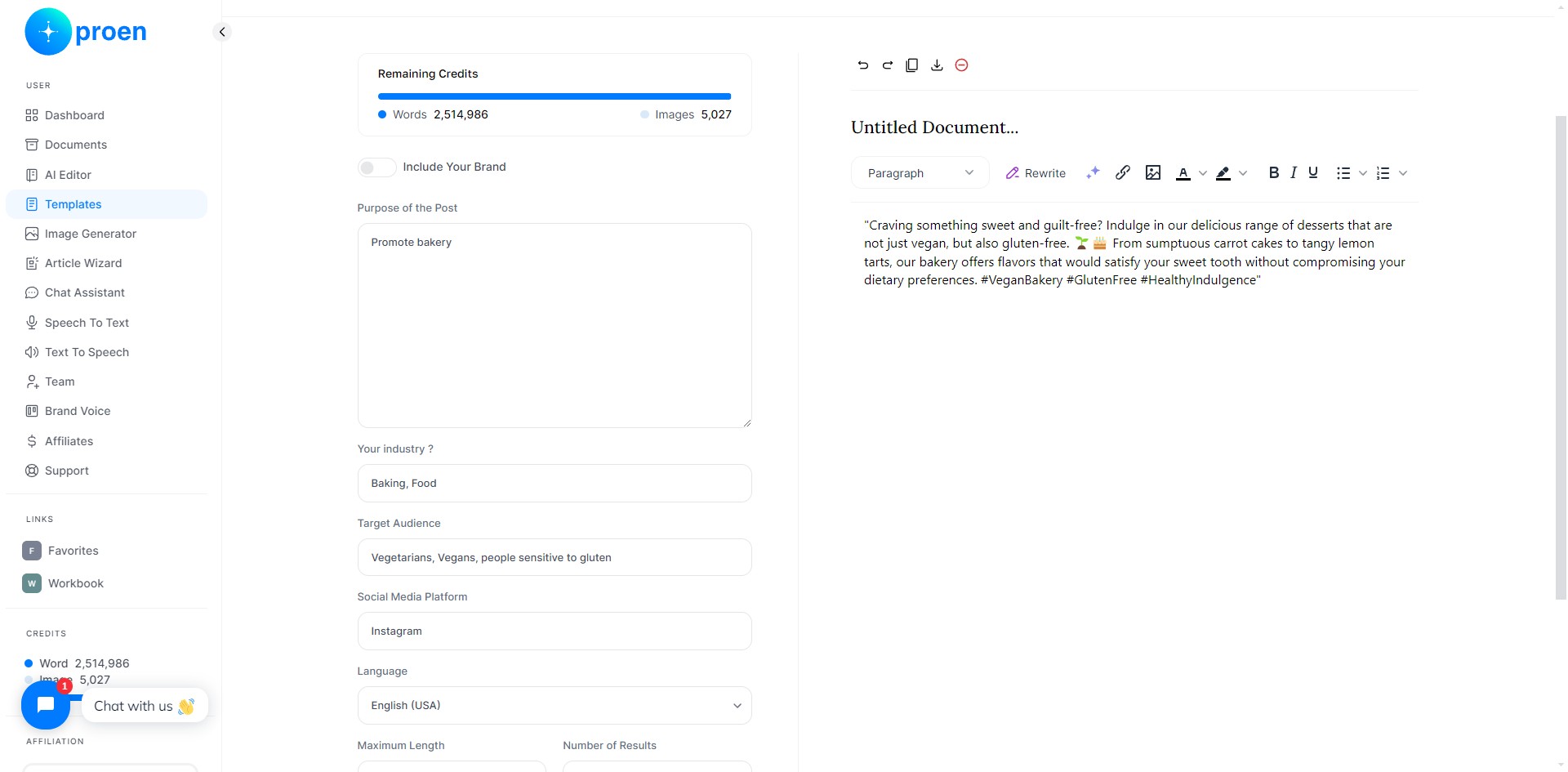1568x772 pixels.
Task: Click the generated post text in editor
Action: 1134,252
